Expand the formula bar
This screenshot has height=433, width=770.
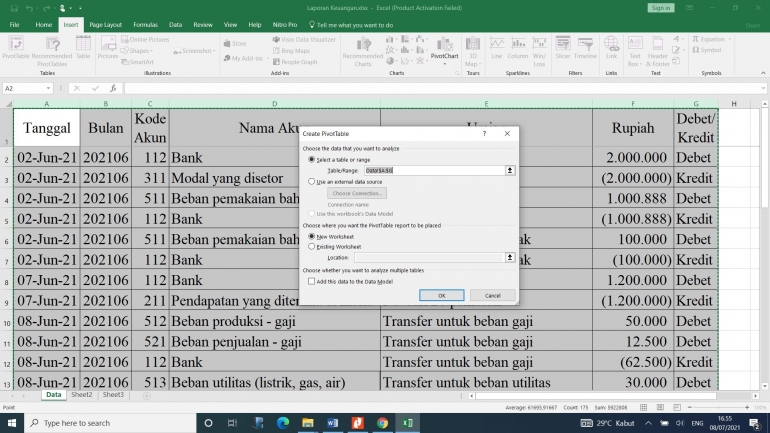[x=763, y=88]
